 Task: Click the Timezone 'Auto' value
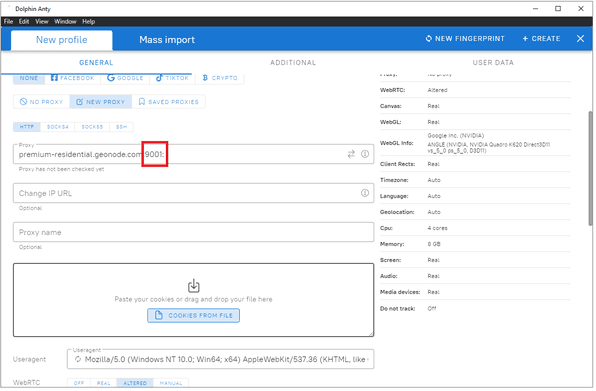pos(435,180)
